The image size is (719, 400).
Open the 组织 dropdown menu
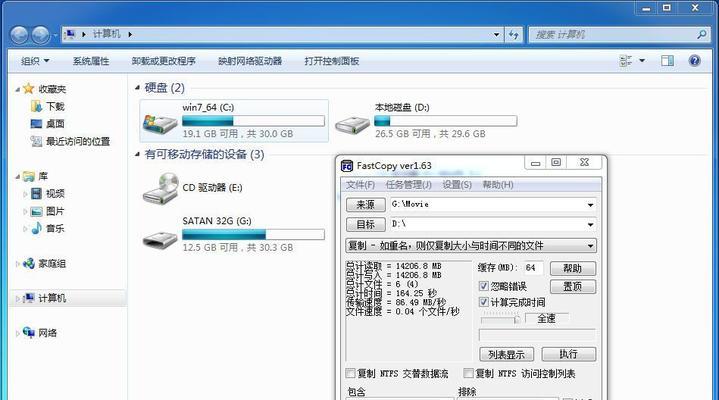(x=35, y=61)
